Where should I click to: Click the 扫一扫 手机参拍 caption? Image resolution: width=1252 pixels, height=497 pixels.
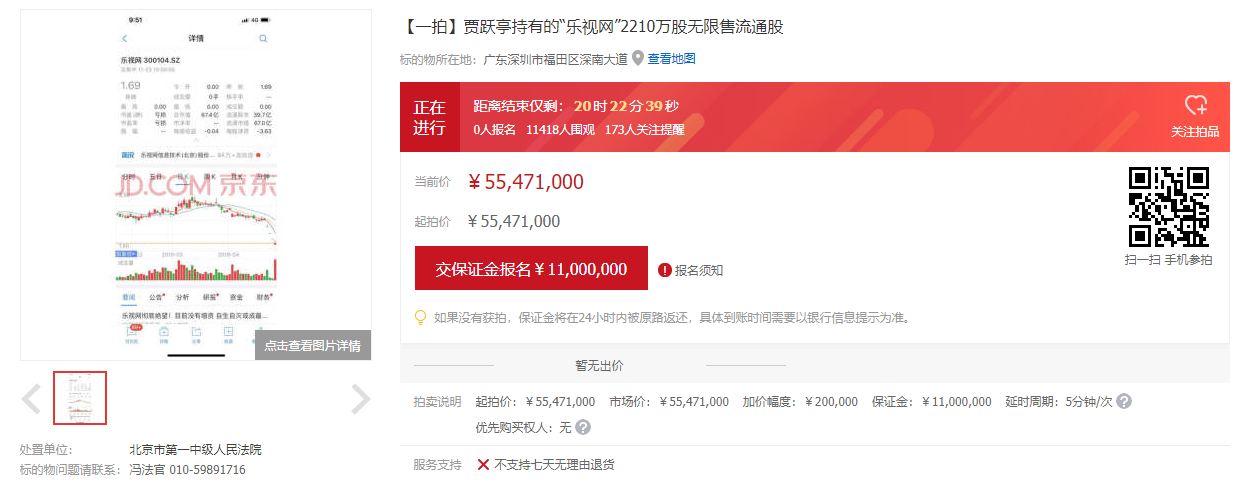click(1168, 260)
